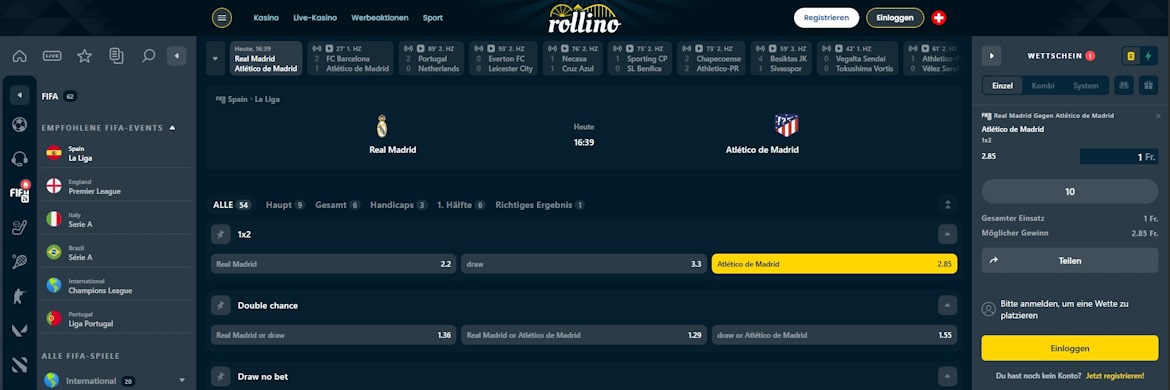
Task: Click the Registrieren button
Action: [x=826, y=18]
